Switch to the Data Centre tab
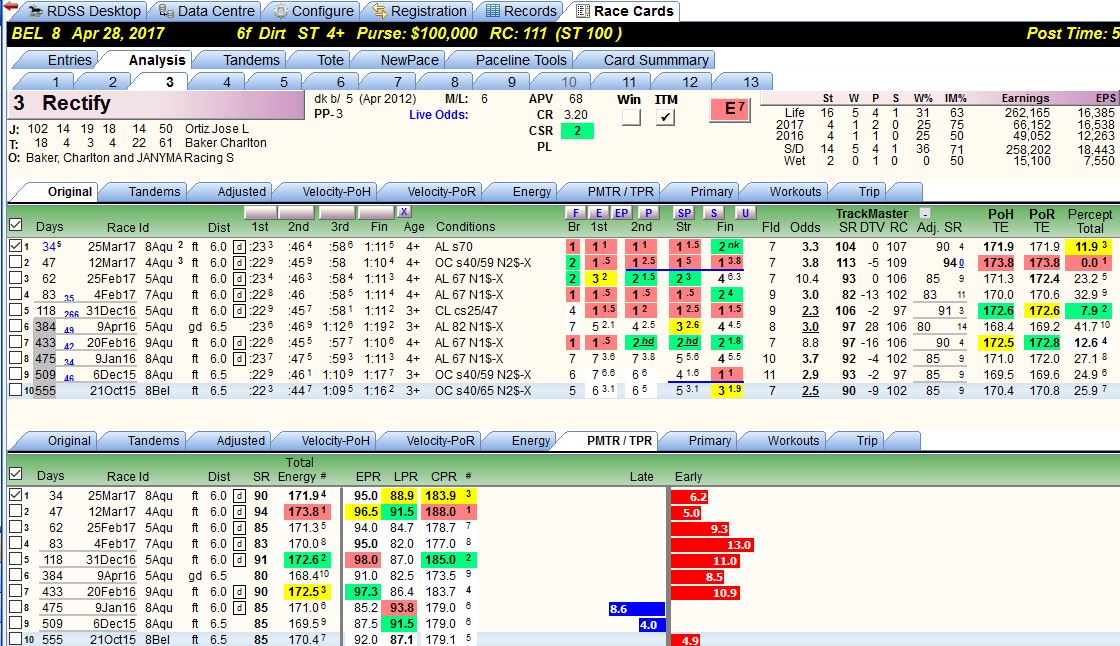Viewport: 1120px width, 646px height. tap(206, 11)
